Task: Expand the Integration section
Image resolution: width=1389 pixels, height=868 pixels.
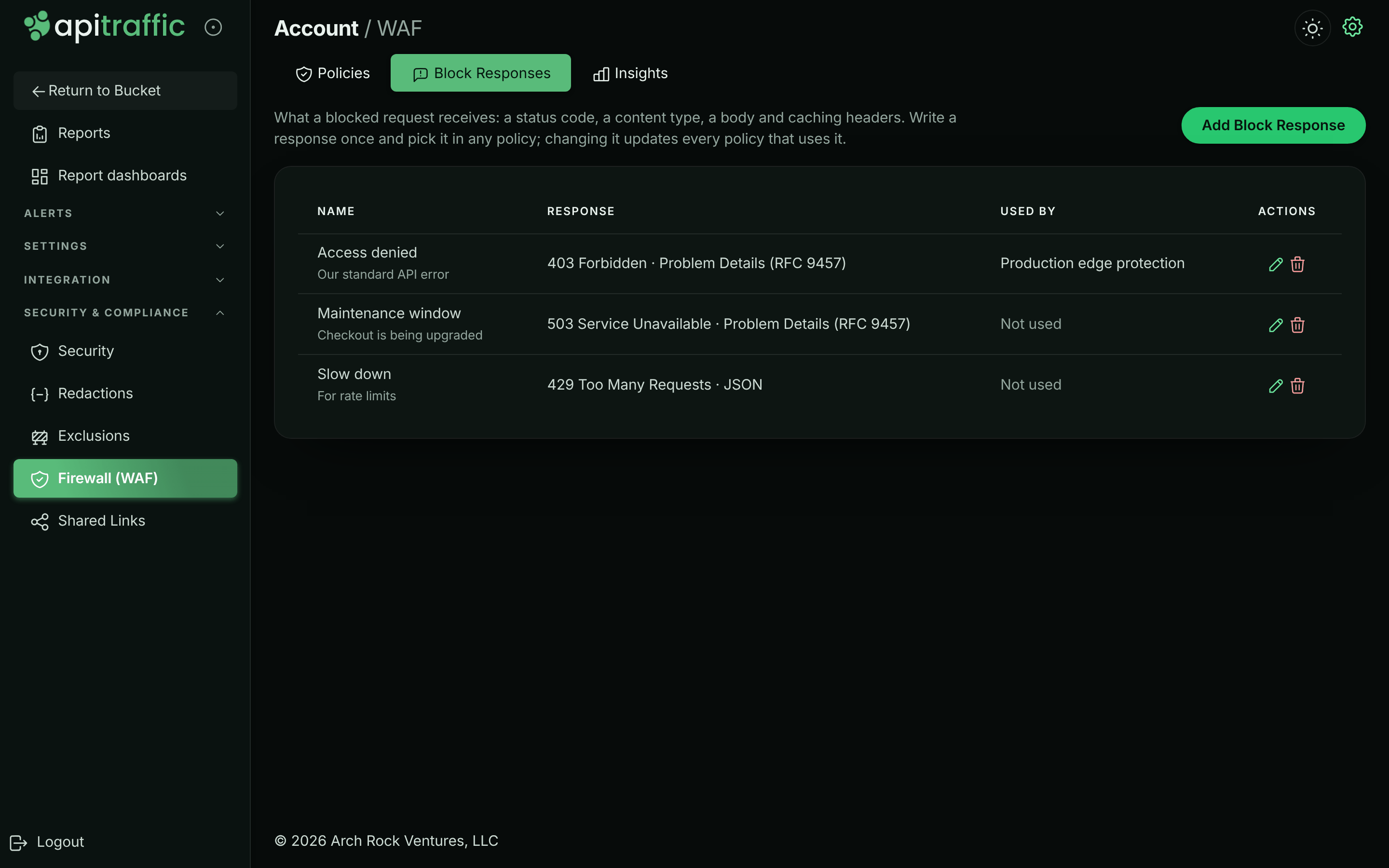Action: pos(125,280)
